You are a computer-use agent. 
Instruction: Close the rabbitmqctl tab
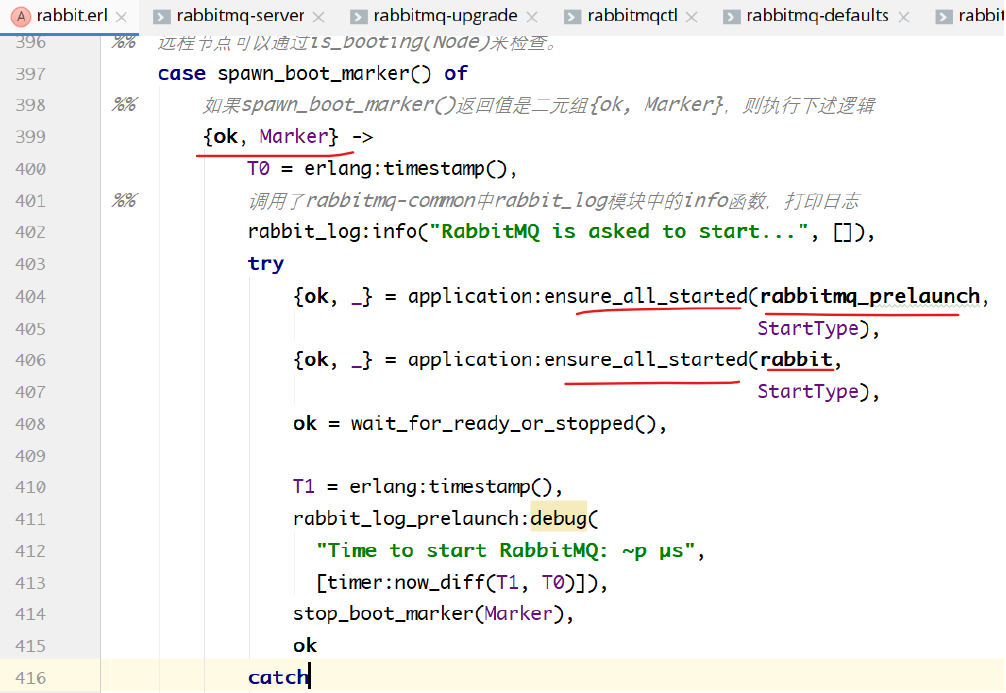coord(691,17)
